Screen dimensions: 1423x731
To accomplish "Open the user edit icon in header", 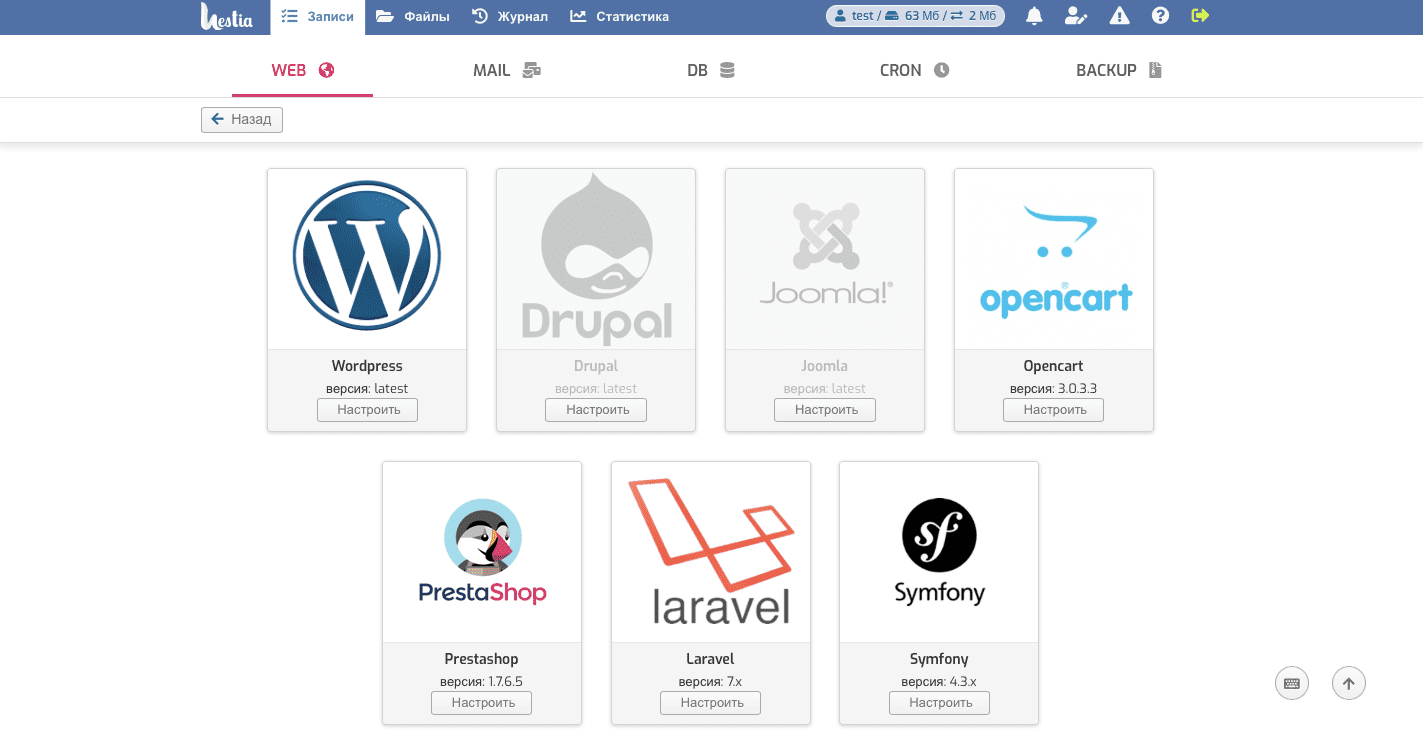I will 1076,16.
